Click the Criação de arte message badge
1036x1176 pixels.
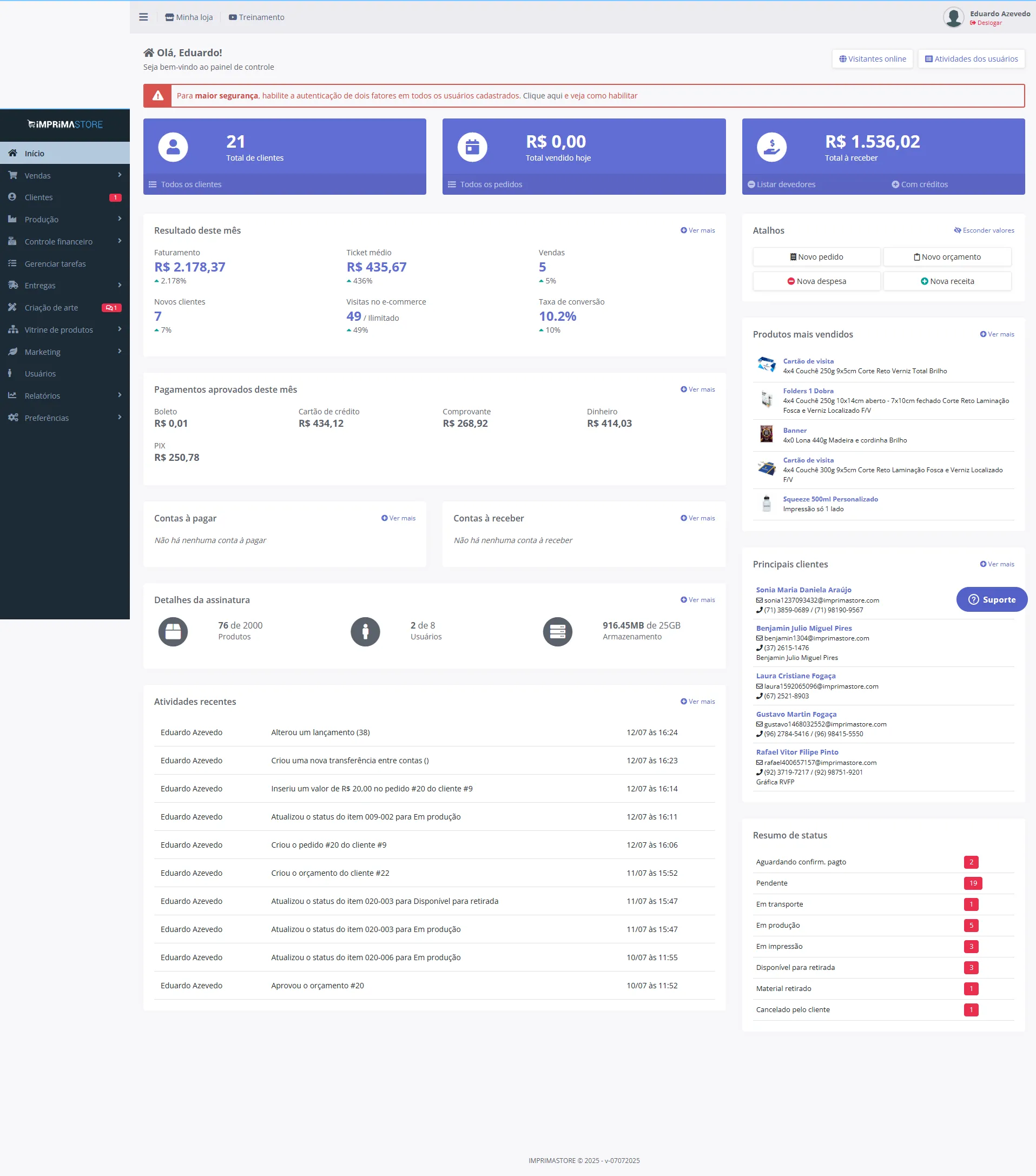point(111,308)
